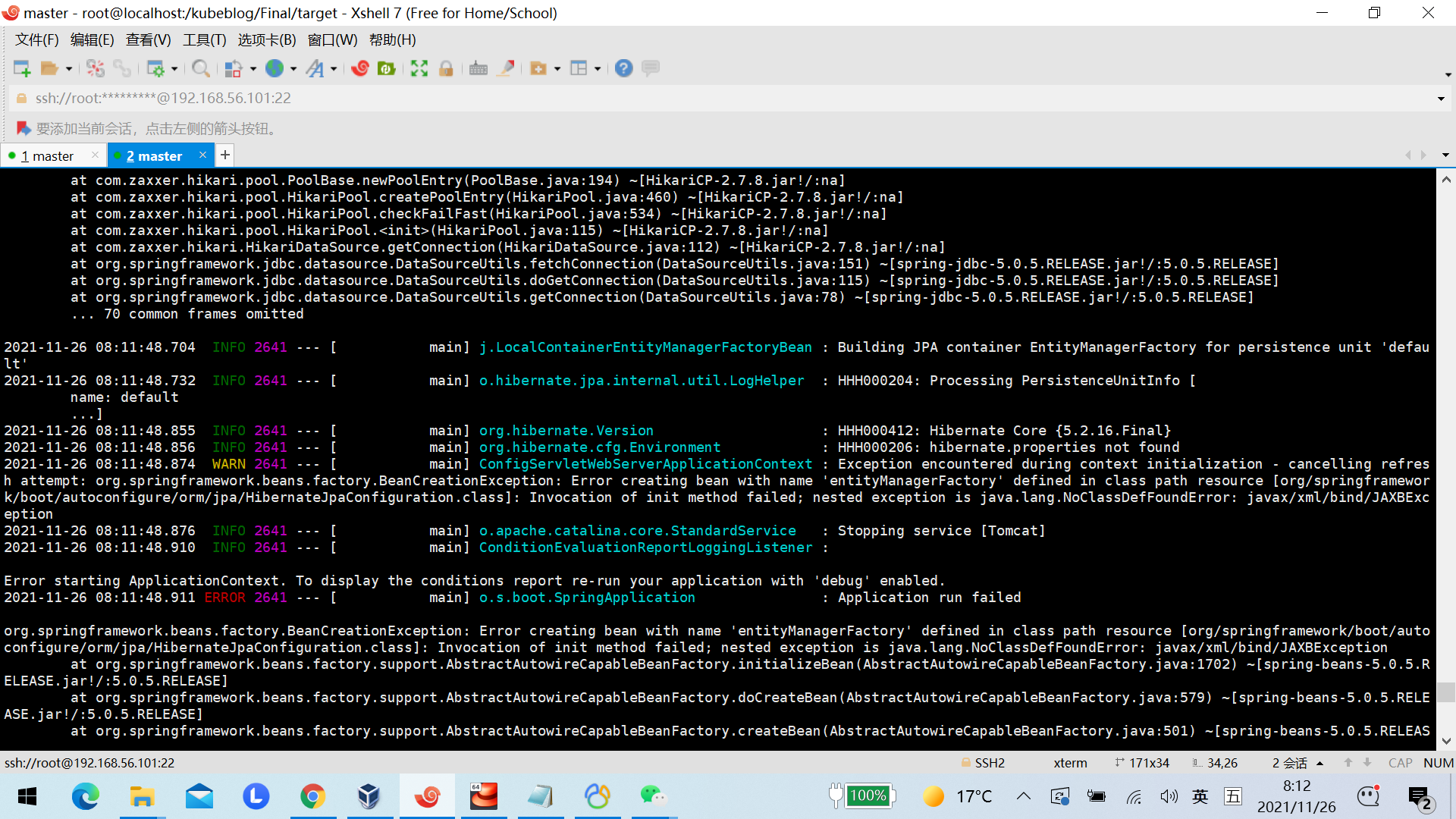The height and width of the screenshot is (819, 1456).
Task: Open the 编辑(E) menu
Action: [92, 40]
